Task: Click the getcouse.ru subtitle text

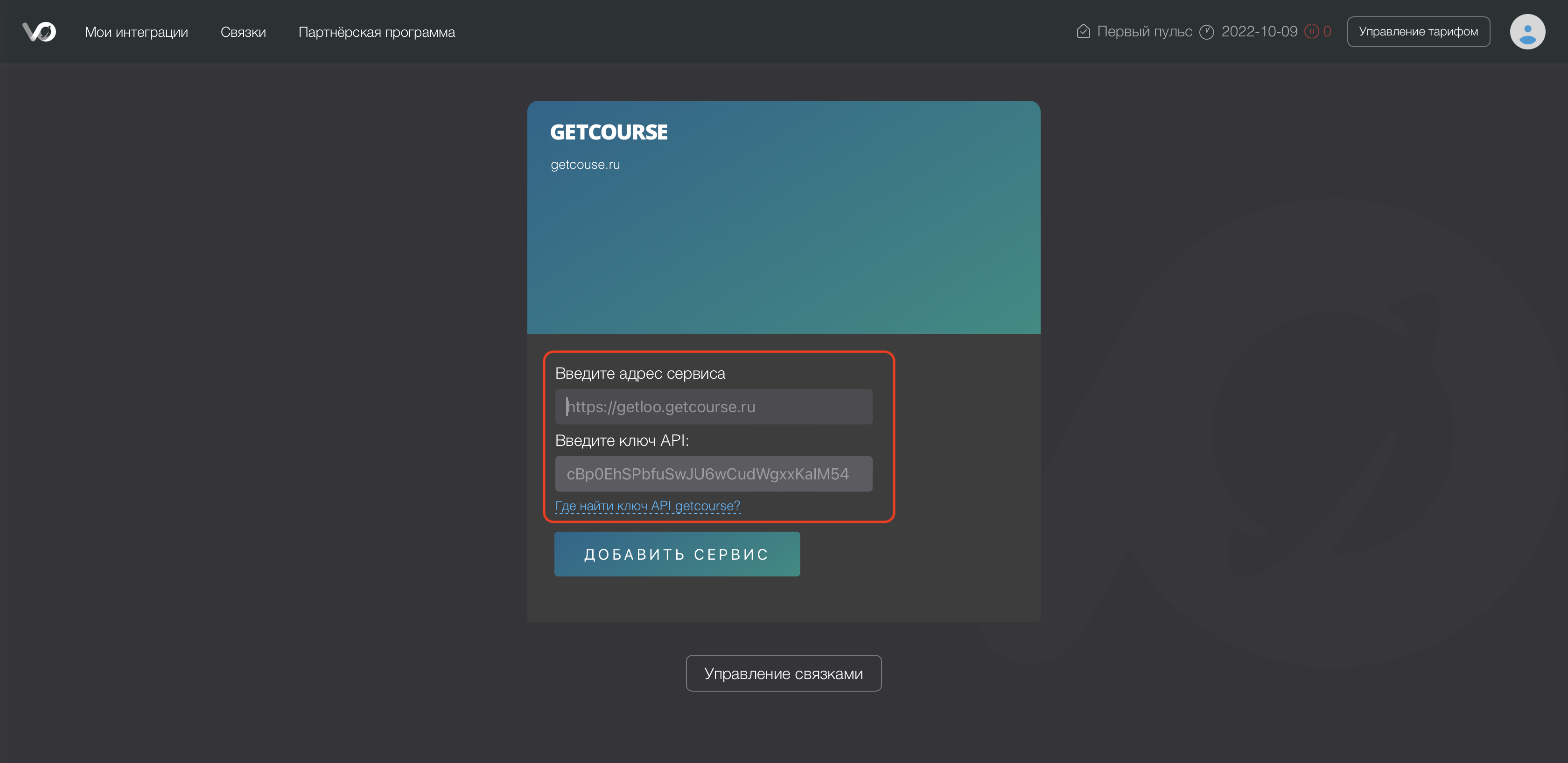Action: [x=585, y=164]
